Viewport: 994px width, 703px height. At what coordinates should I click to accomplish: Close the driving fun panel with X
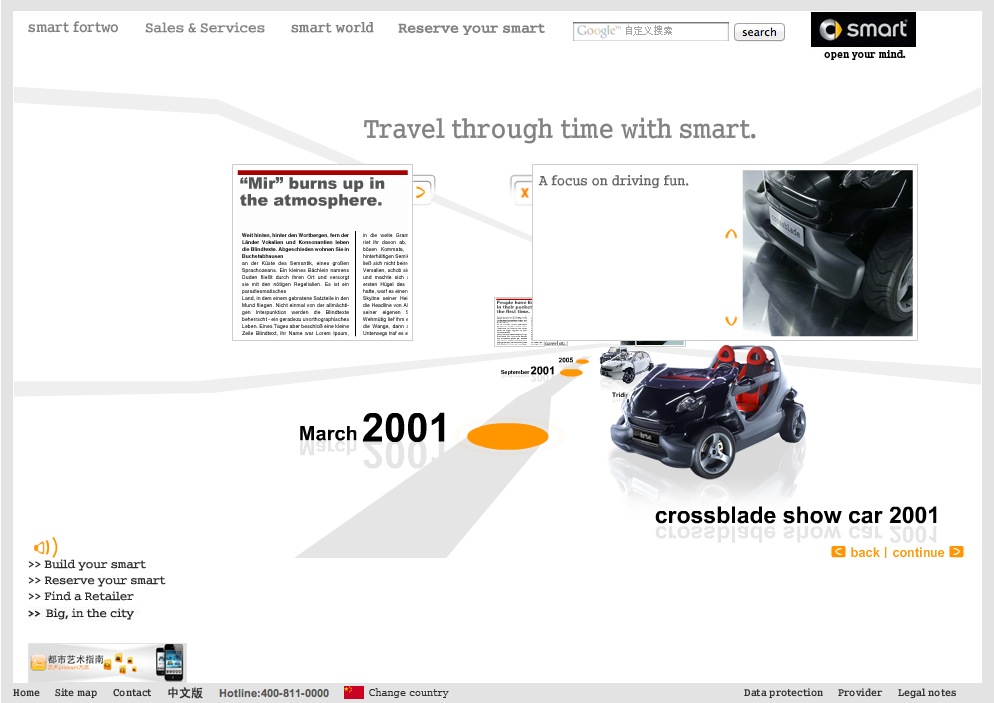coord(523,192)
